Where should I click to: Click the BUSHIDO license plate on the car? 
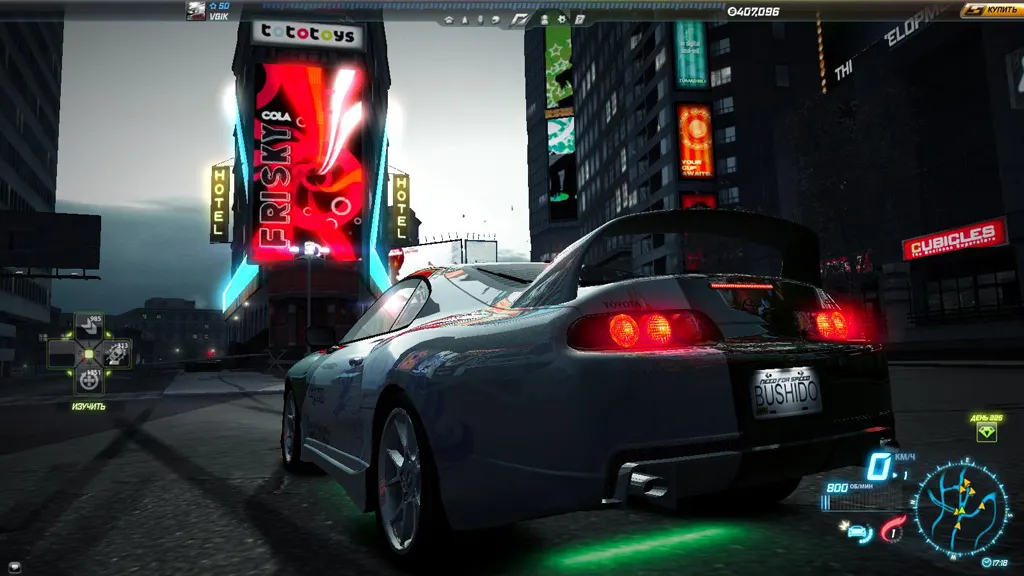(x=786, y=392)
